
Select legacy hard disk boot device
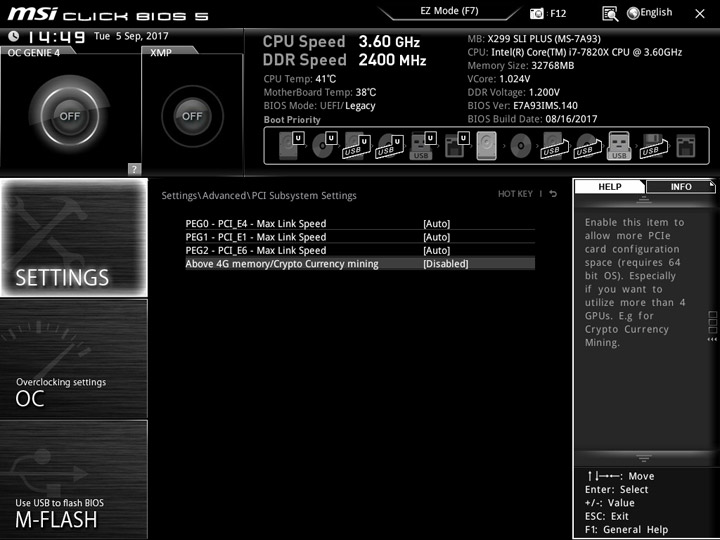pyautogui.click(x=486, y=146)
